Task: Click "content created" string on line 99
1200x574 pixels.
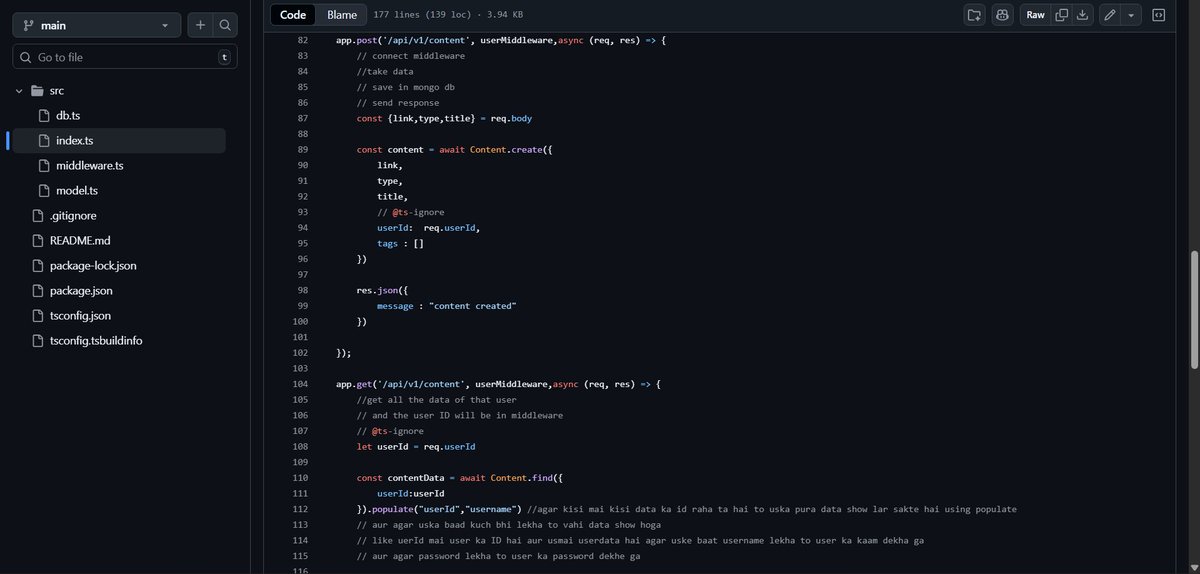Action: click(473, 306)
